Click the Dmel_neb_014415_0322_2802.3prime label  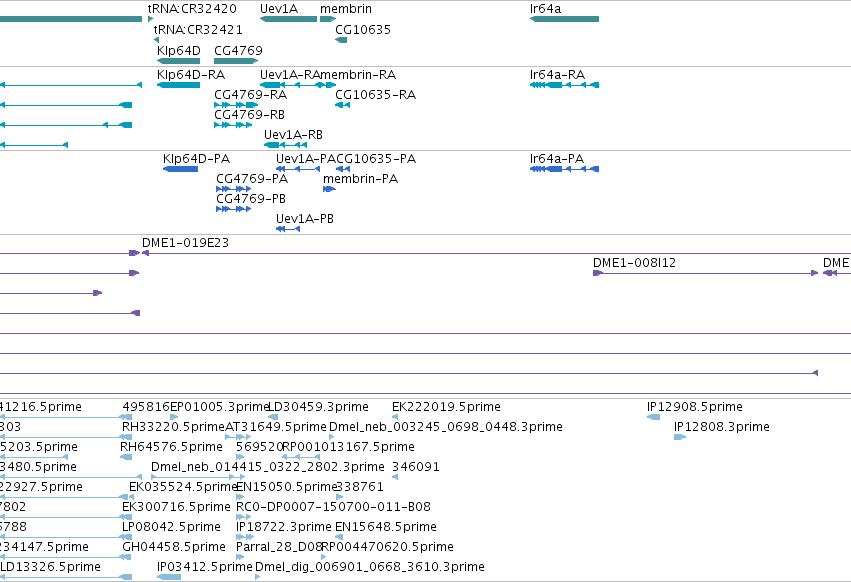tap(268, 467)
